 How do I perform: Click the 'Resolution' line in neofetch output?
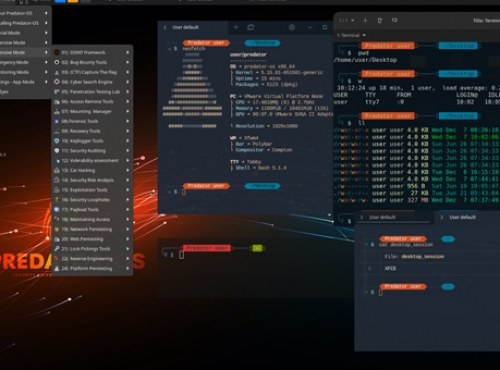(267, 126)
